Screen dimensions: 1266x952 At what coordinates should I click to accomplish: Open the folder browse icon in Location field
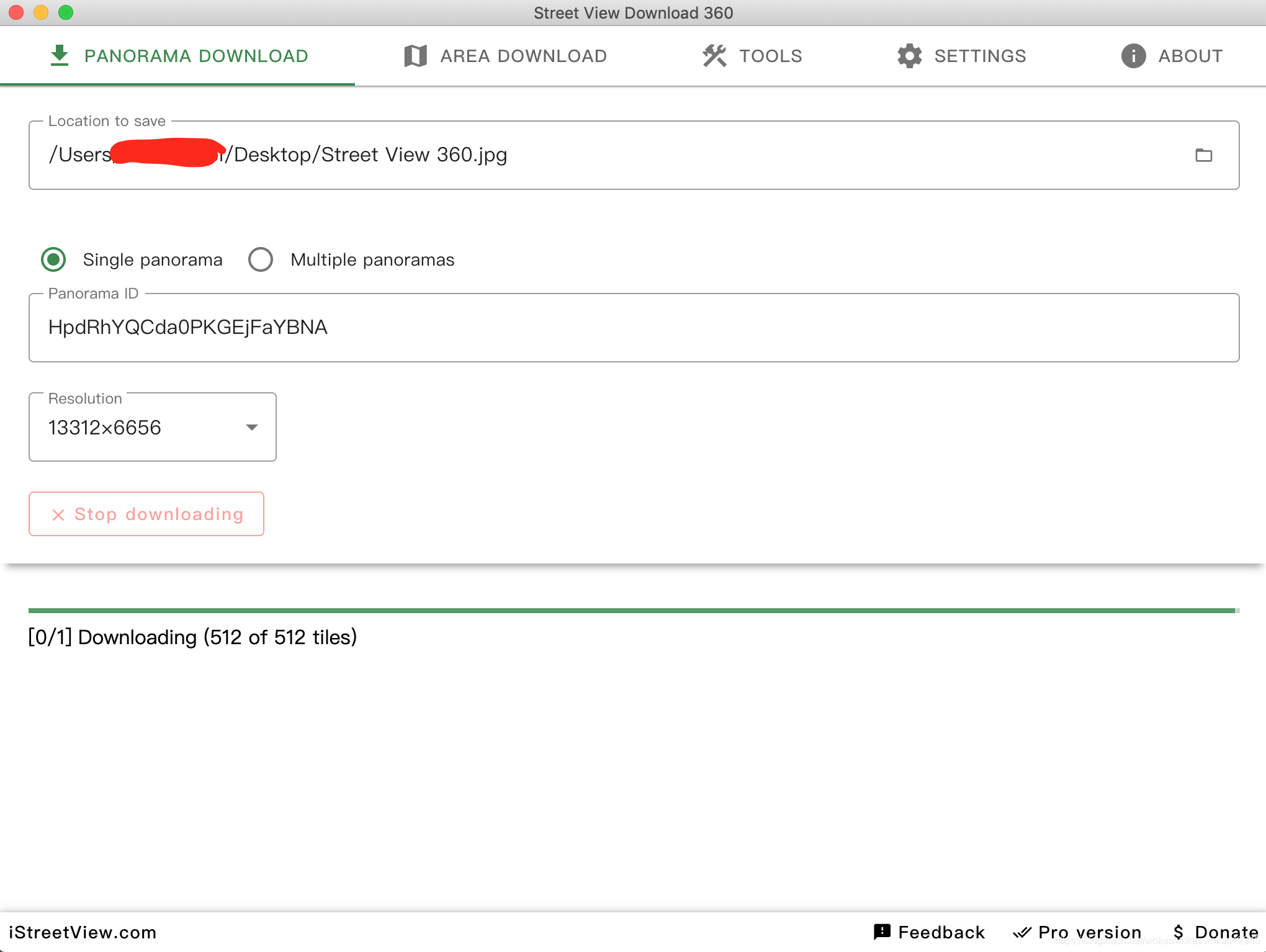pyautogui.click(x=1204, y=155)
